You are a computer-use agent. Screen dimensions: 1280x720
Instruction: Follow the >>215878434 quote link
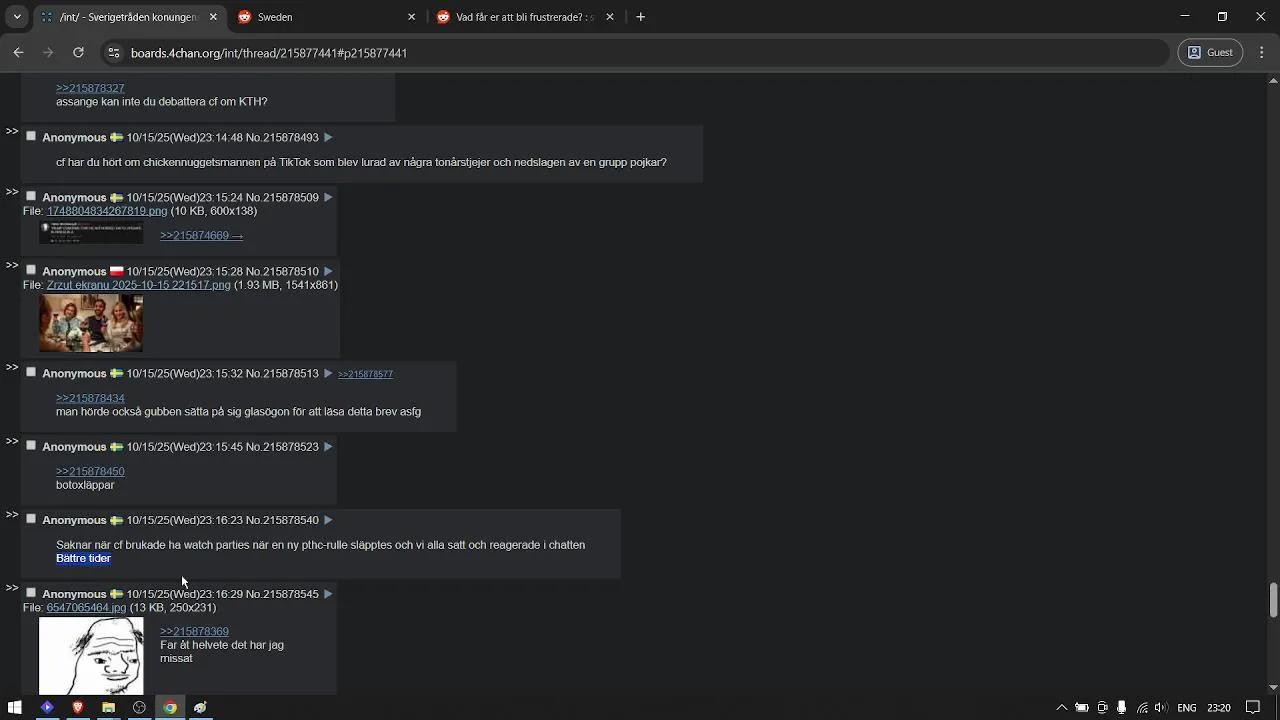pyautogui.click(x=90, y=398)
